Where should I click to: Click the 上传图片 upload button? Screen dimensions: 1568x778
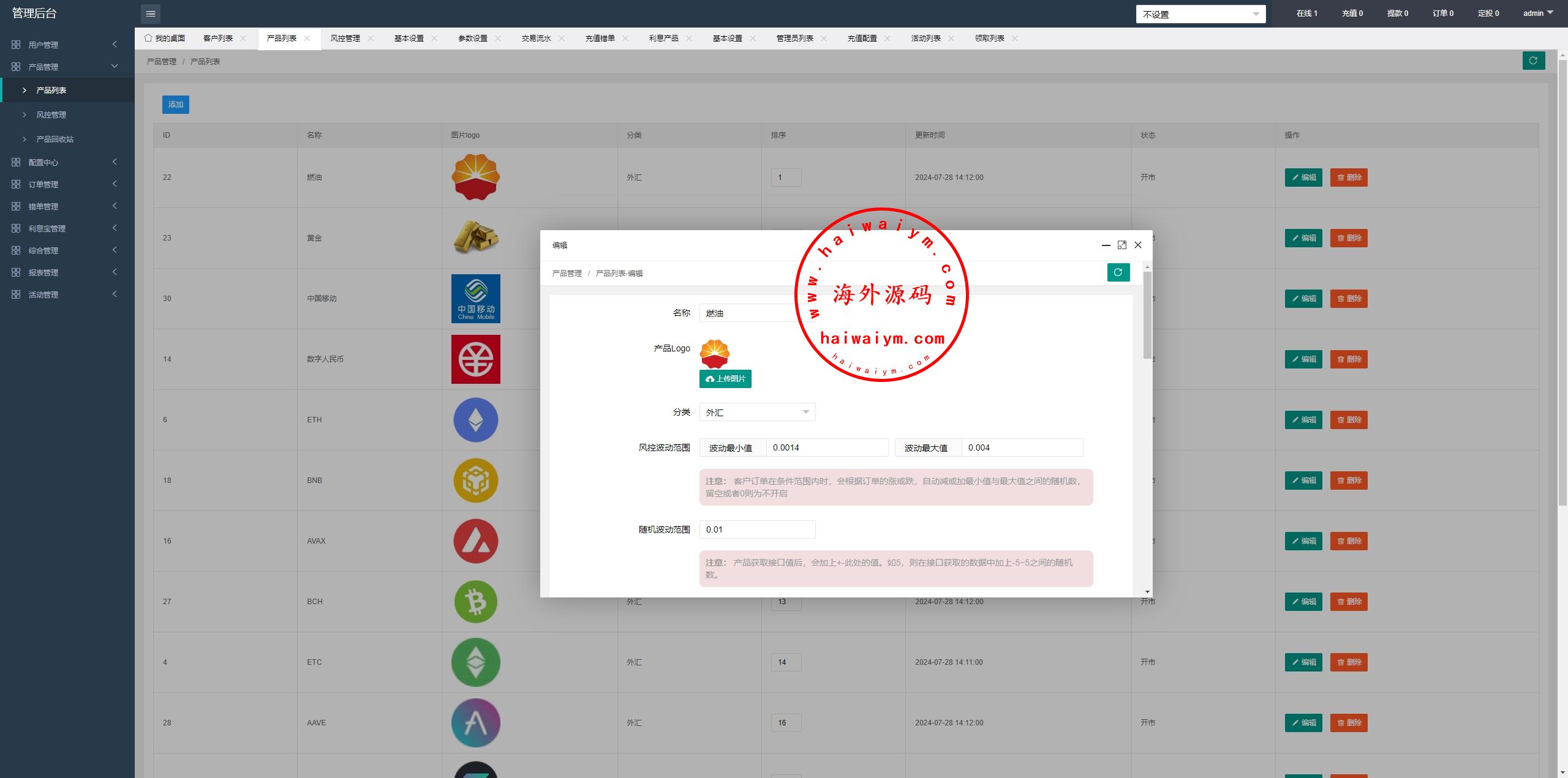click(725, 379)
